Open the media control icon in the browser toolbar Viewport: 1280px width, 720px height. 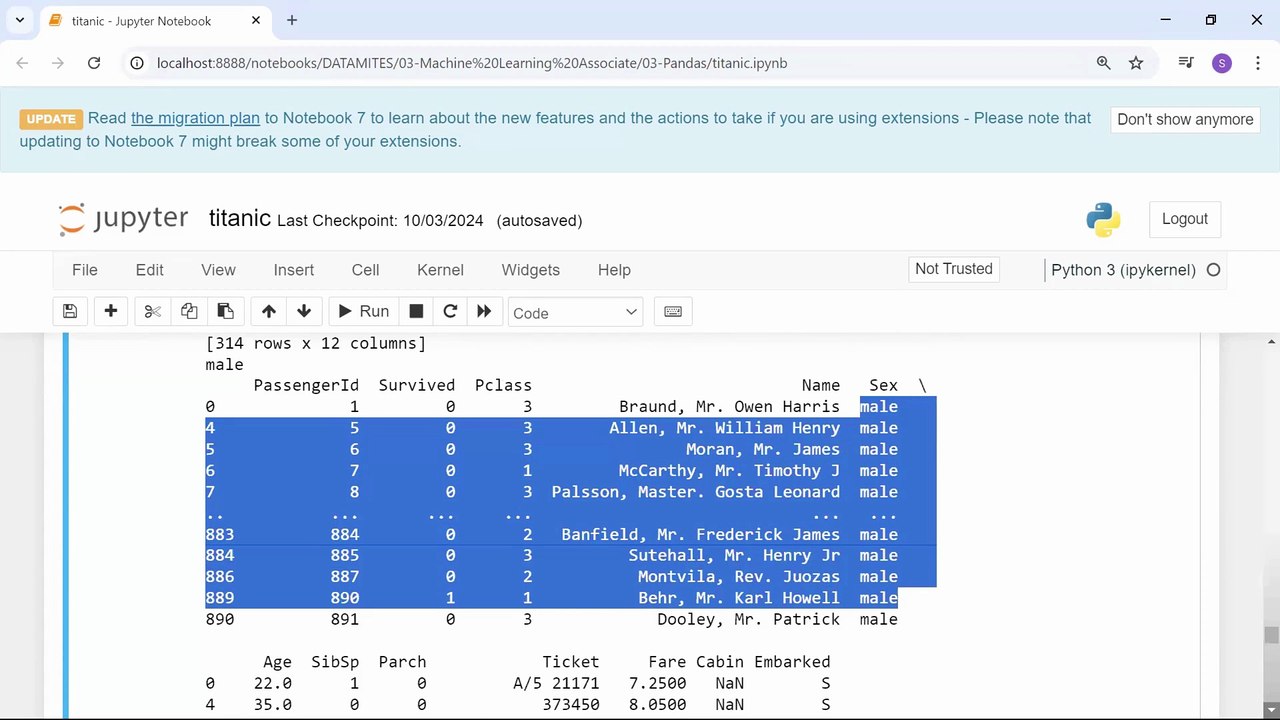(x=1186, y=63)
